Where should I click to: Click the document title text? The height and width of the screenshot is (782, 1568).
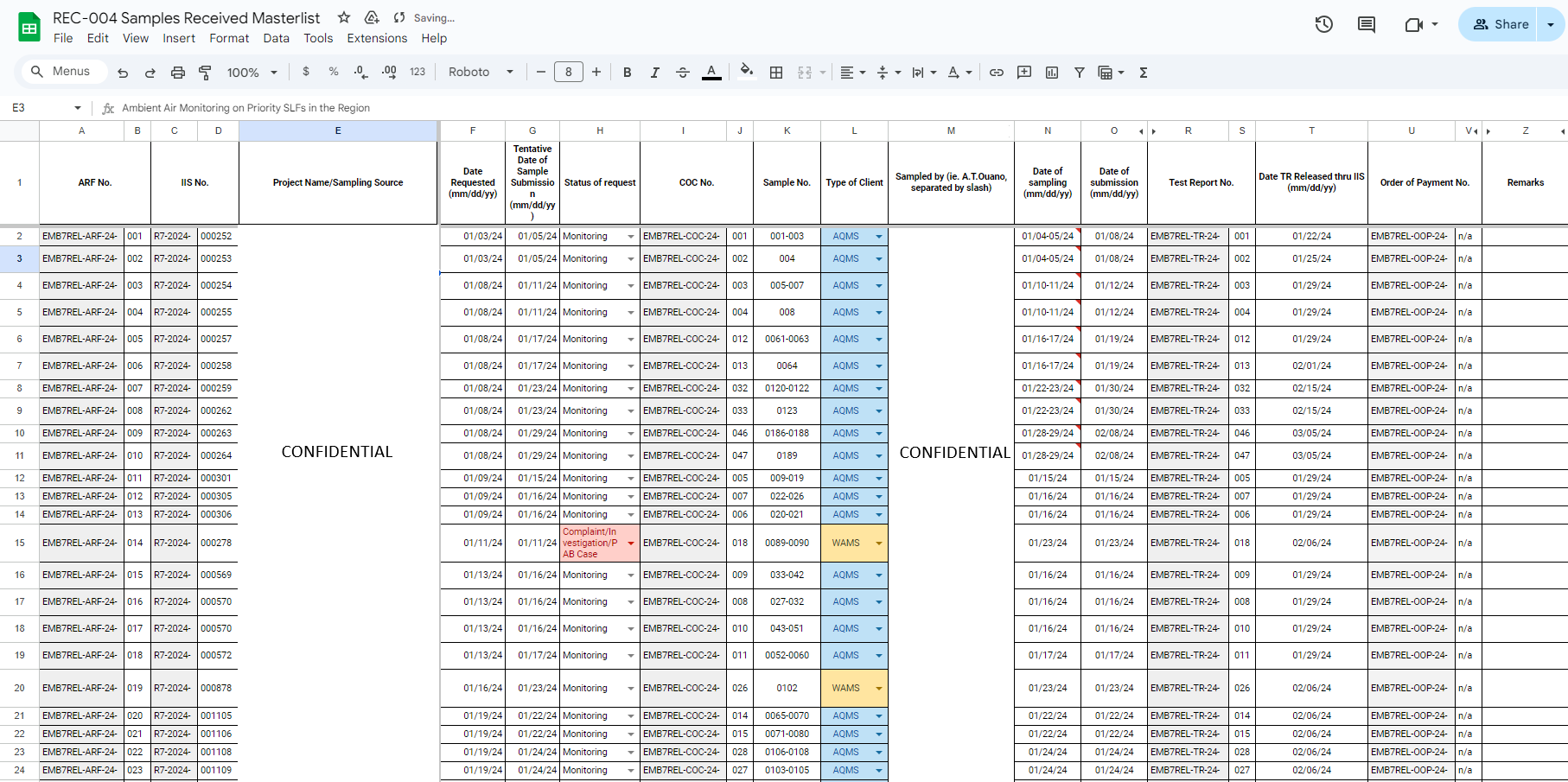point(186,17)
